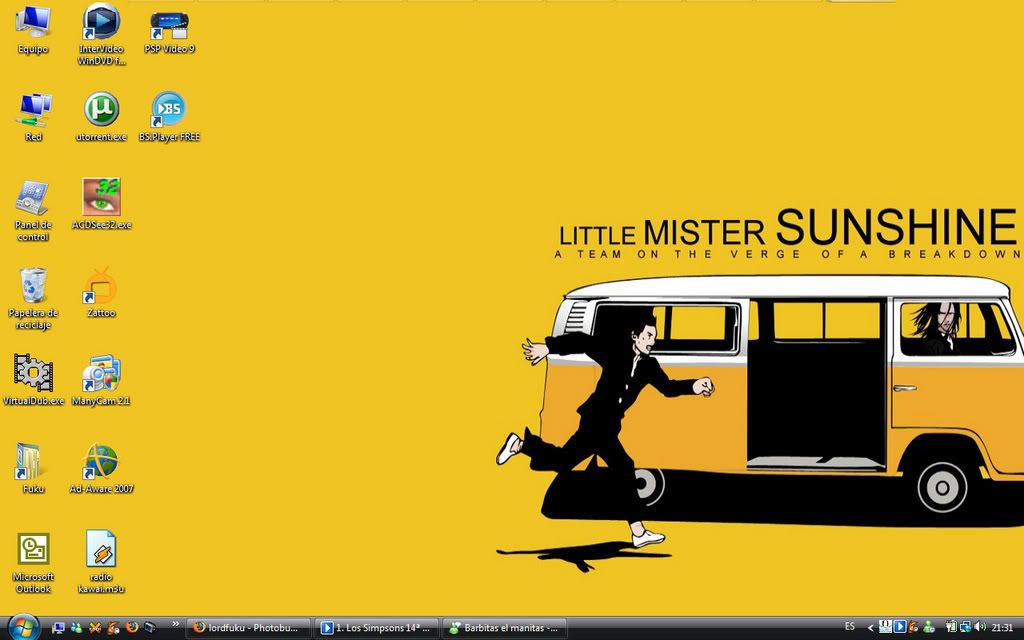Open the ES language bar indicator
The height and width of the screenshot is (640, 1024).
click(849, 626)
